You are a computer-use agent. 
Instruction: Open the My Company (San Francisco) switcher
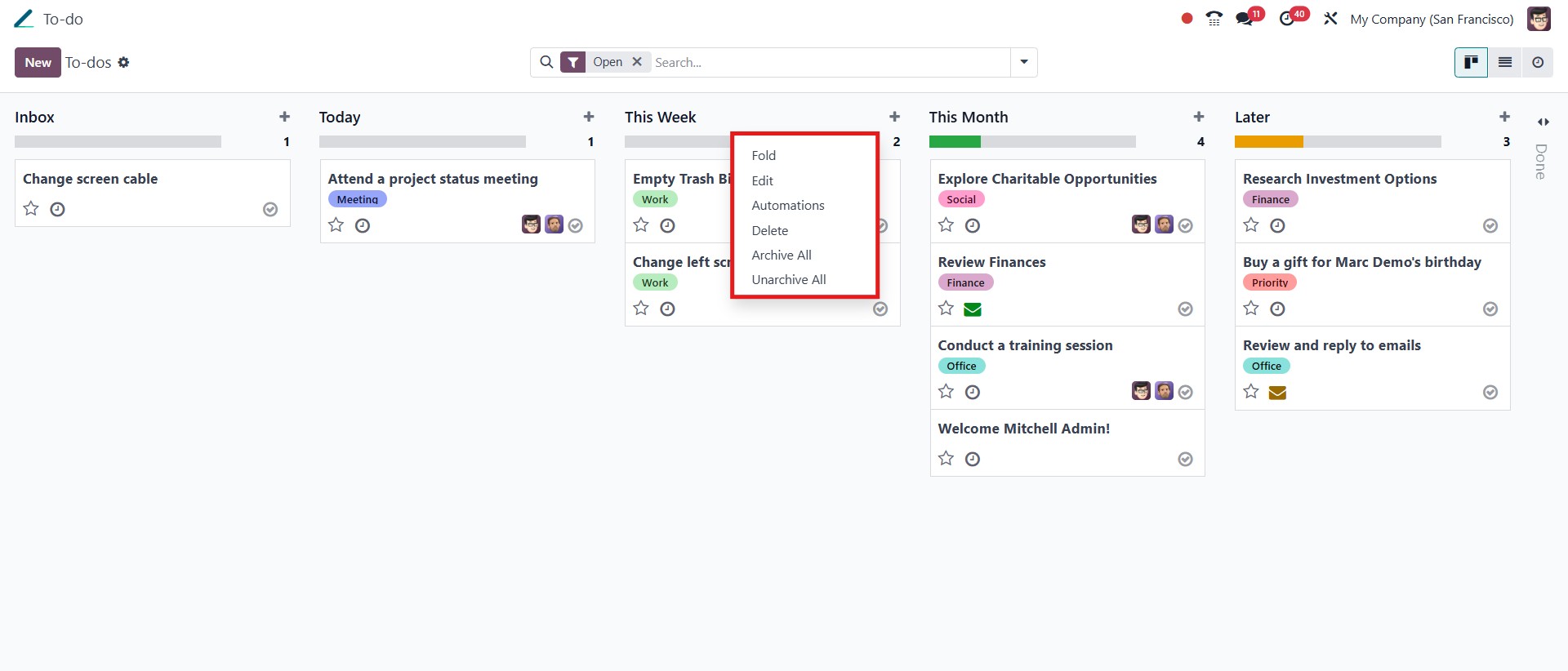[1431, 19]
